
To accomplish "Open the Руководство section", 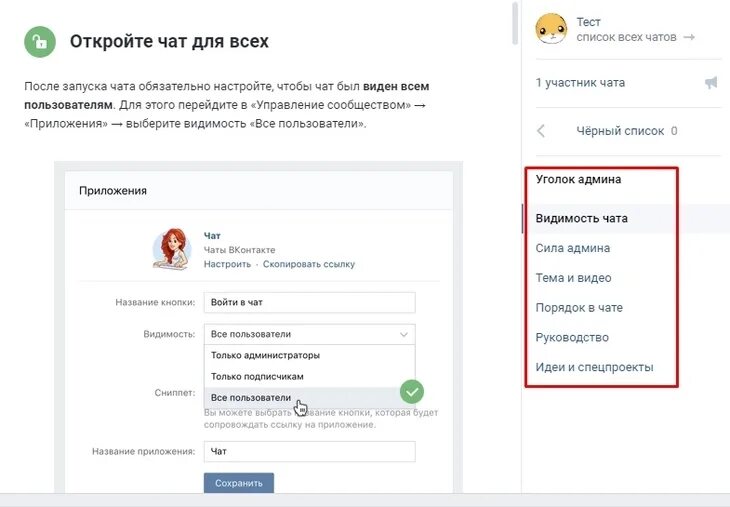I will [572, 338].
